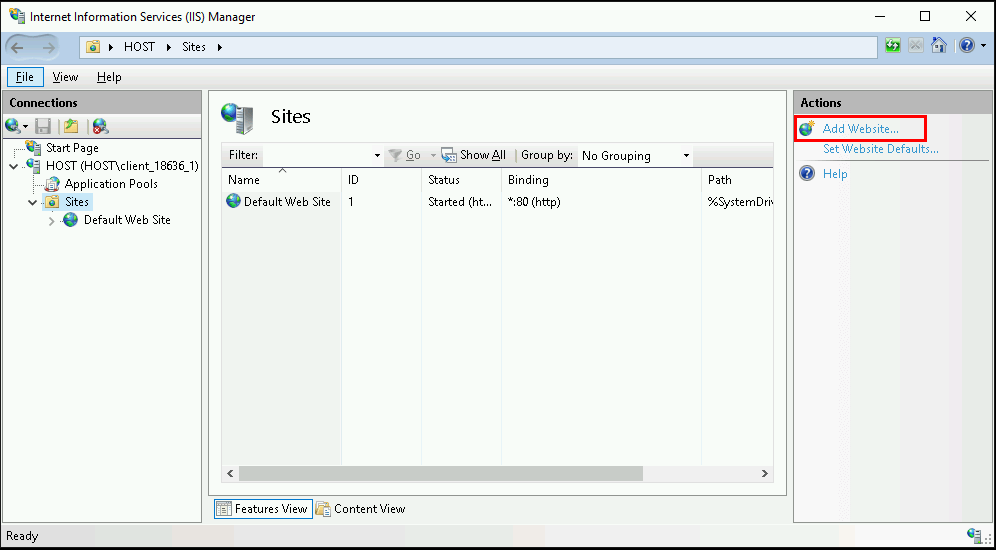Refresh page using green refresh icon
Image resolution: width=996 pixels, height=550 pixels.
[x=893, y=46]
